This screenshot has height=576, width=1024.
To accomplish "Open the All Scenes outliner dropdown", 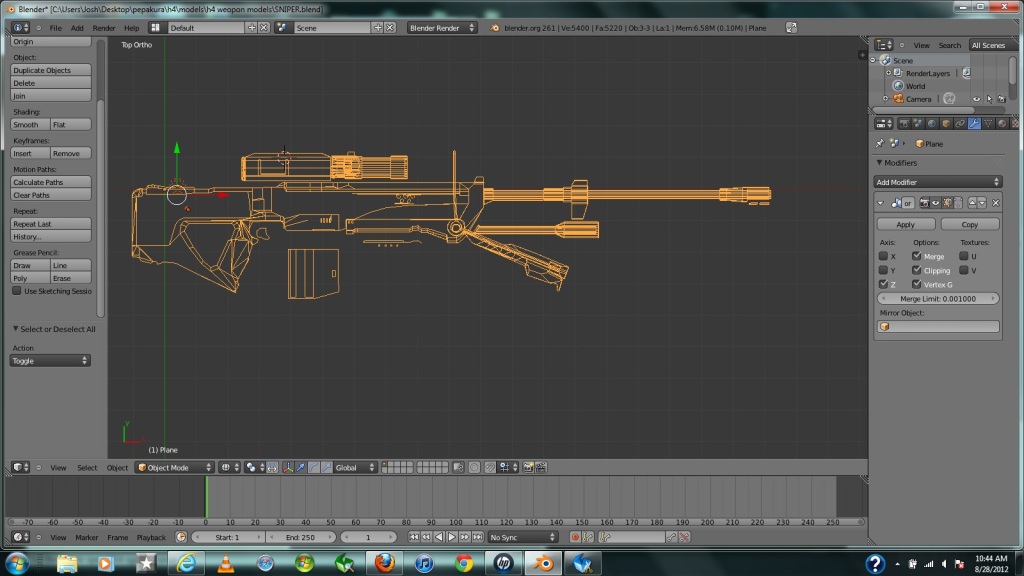I will click(993, 45).
